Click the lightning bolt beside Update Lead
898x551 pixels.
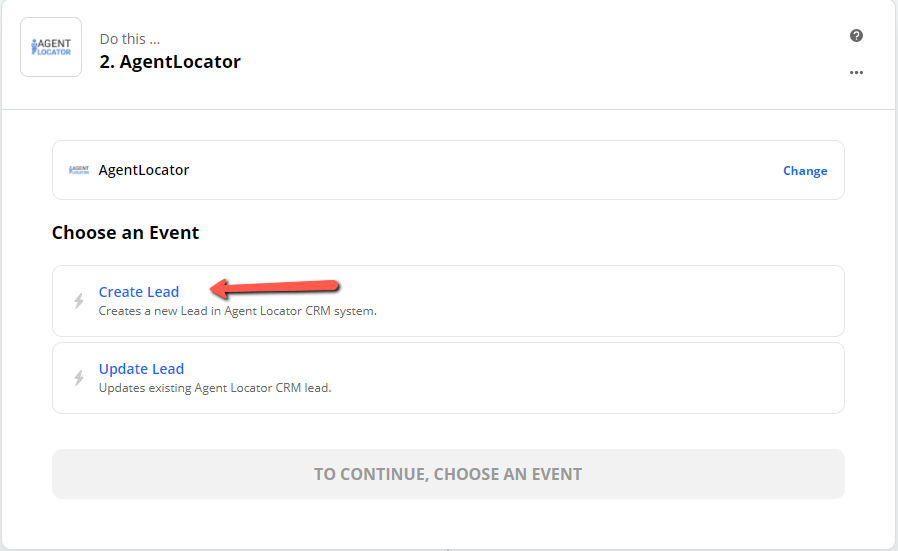coord(79,377)
